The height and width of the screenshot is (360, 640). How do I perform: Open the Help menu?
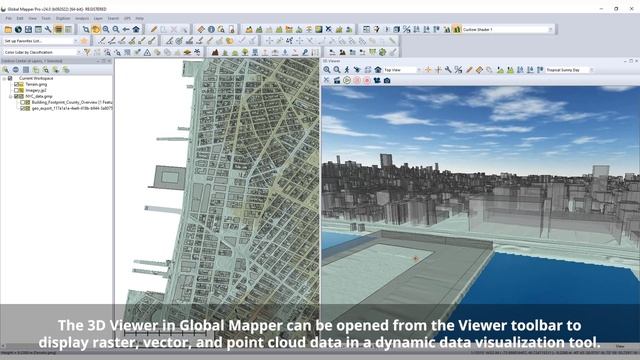click(x=140, y=18)
